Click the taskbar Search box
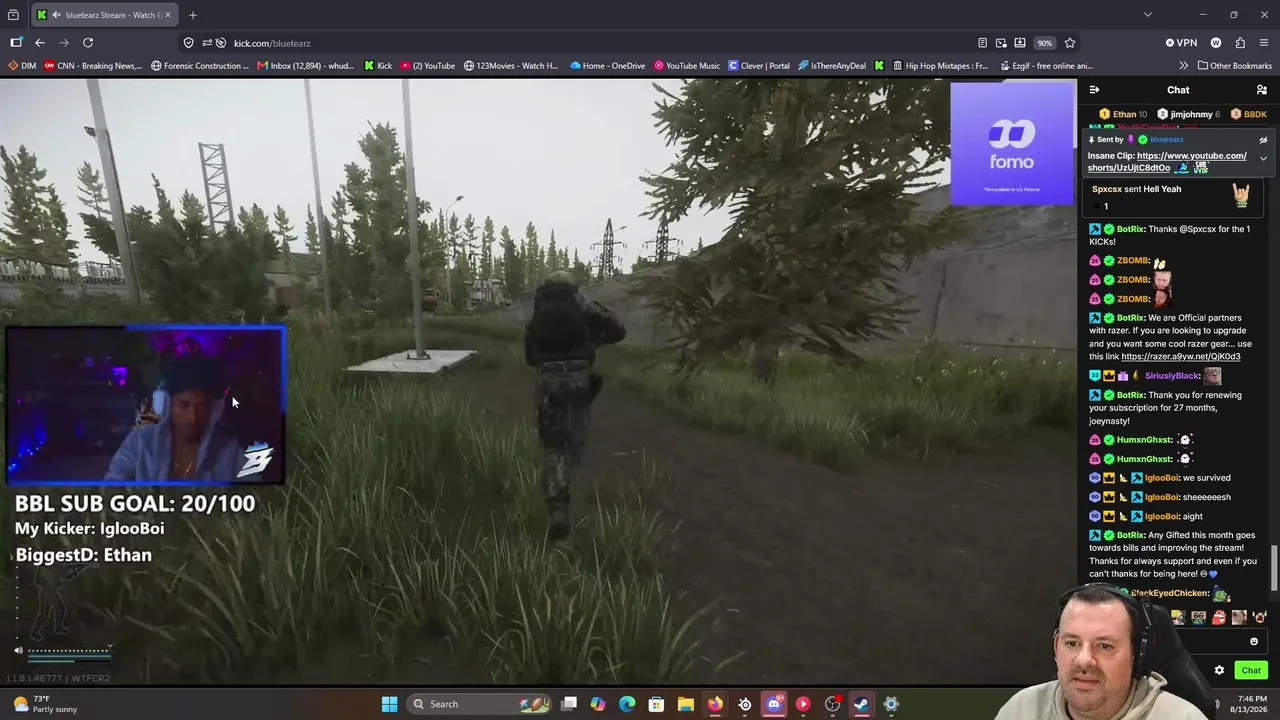The image size is (1280, 720). (480, 704)
